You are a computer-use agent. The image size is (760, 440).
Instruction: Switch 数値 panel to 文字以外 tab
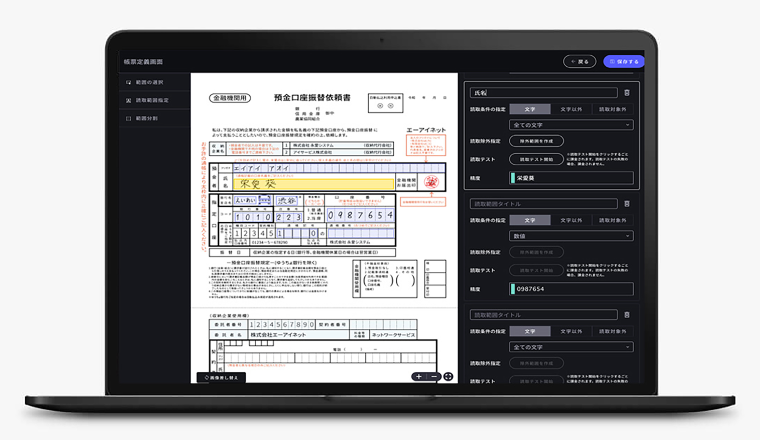pos(571,220)
